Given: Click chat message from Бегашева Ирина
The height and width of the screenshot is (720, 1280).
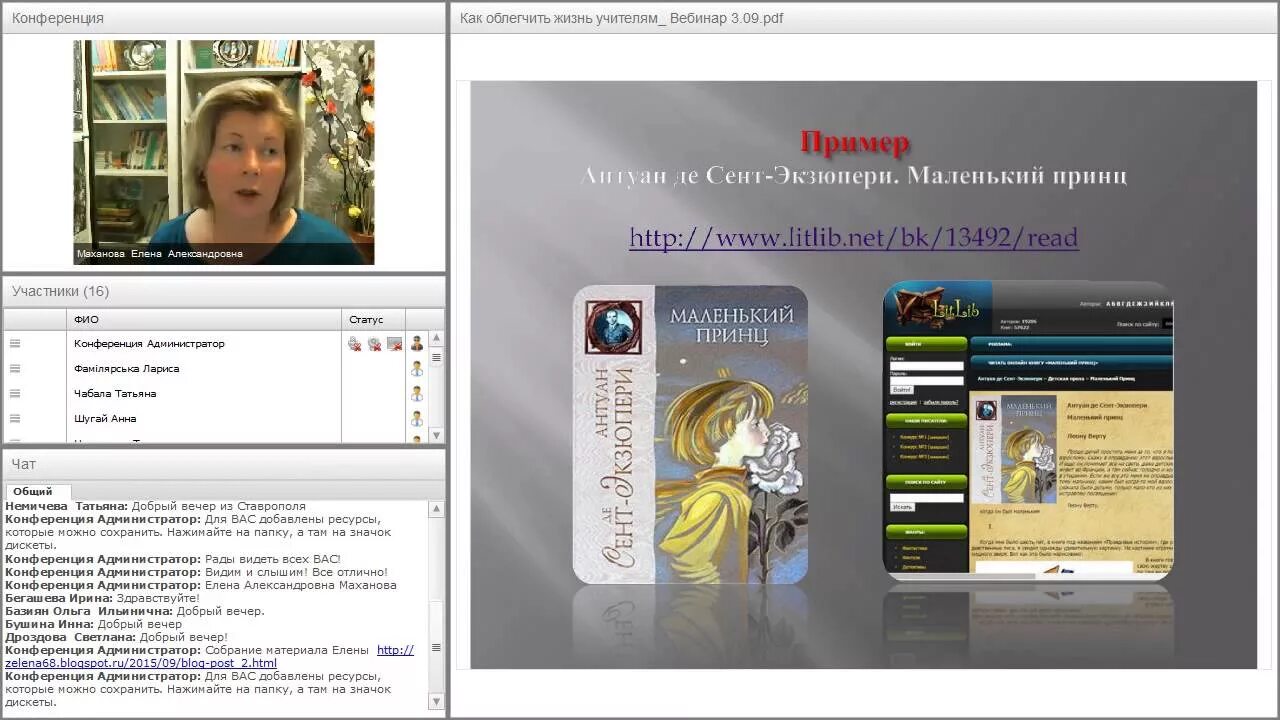Looking at the screenshot, I should (x=103, y=598).
